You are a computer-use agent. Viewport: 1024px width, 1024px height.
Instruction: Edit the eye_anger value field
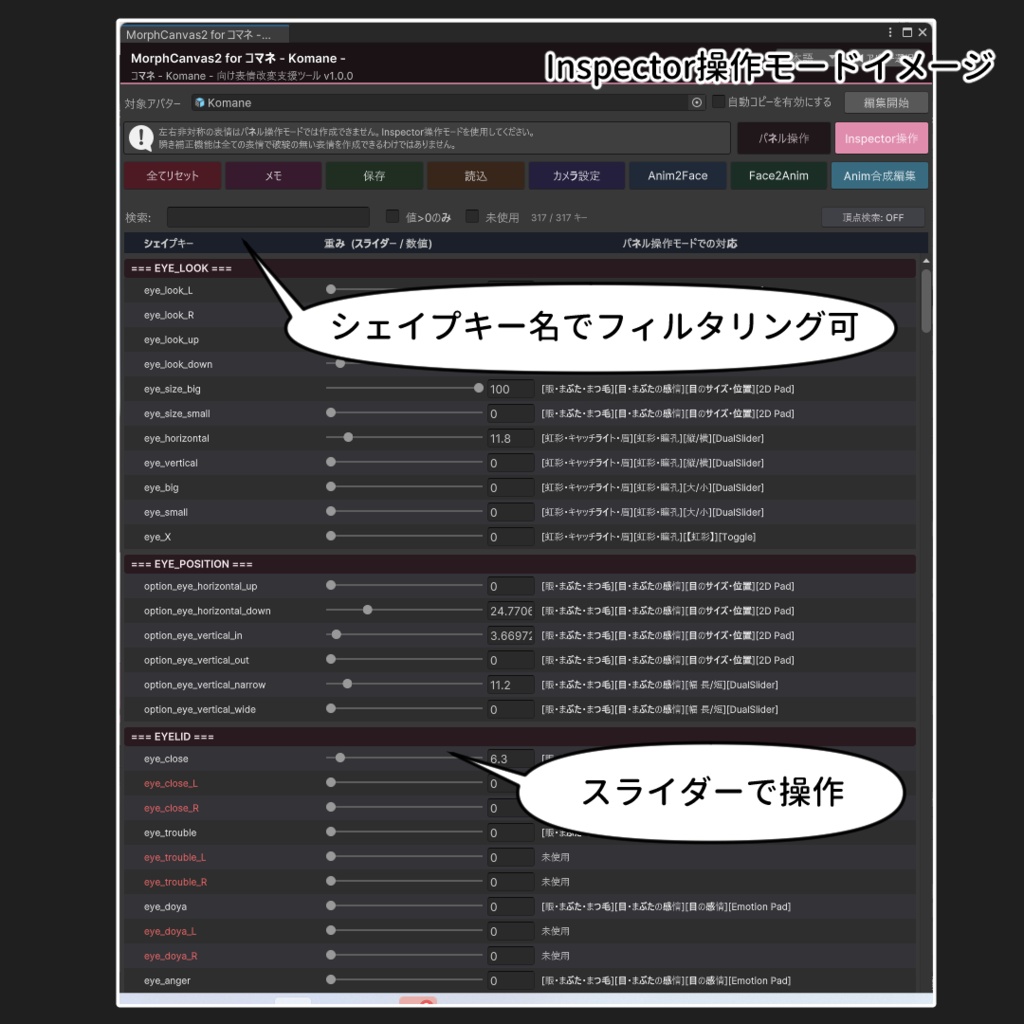point(511,981)
